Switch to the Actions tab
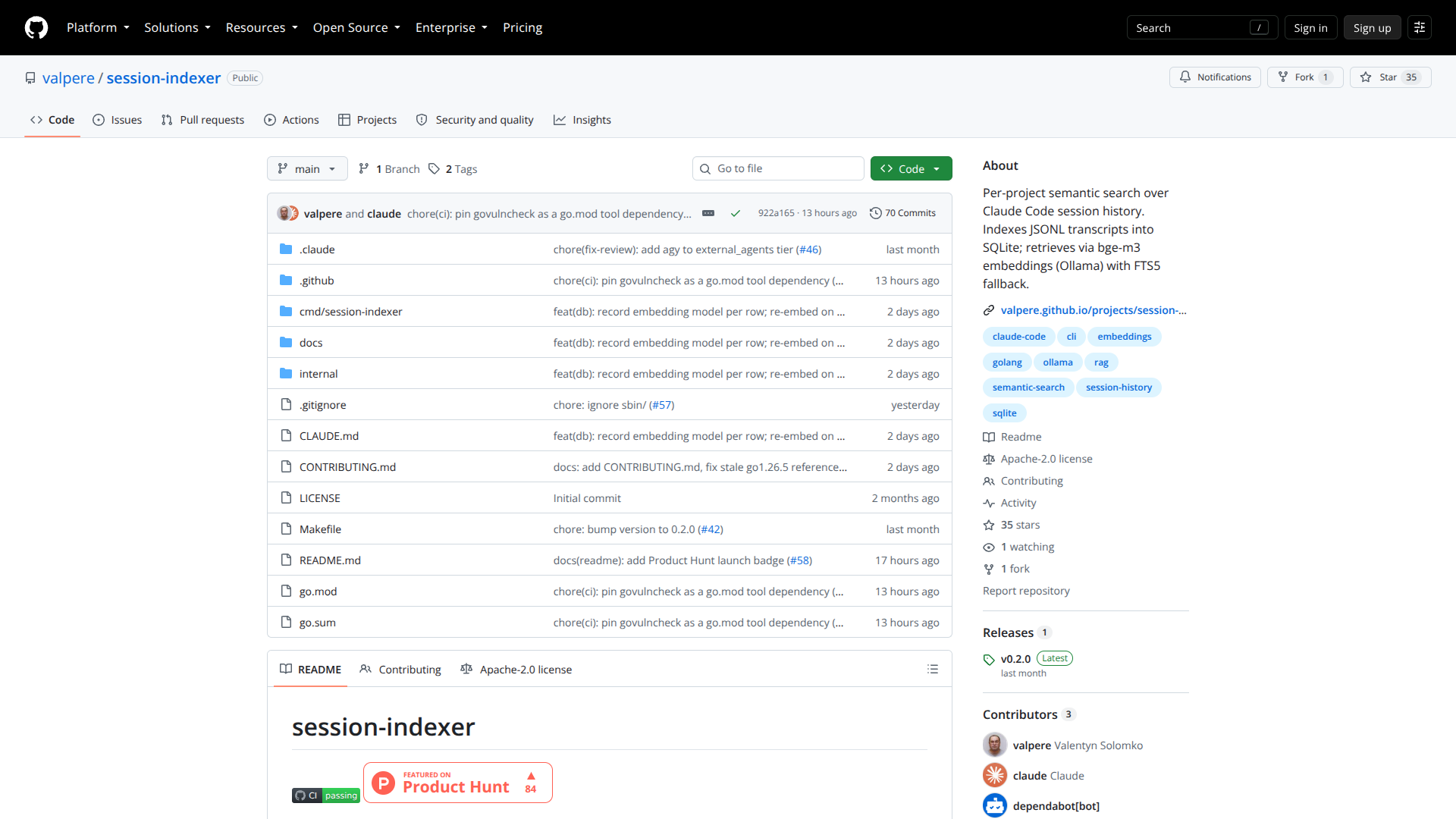1456x819 pixels. tap(291, 120)
